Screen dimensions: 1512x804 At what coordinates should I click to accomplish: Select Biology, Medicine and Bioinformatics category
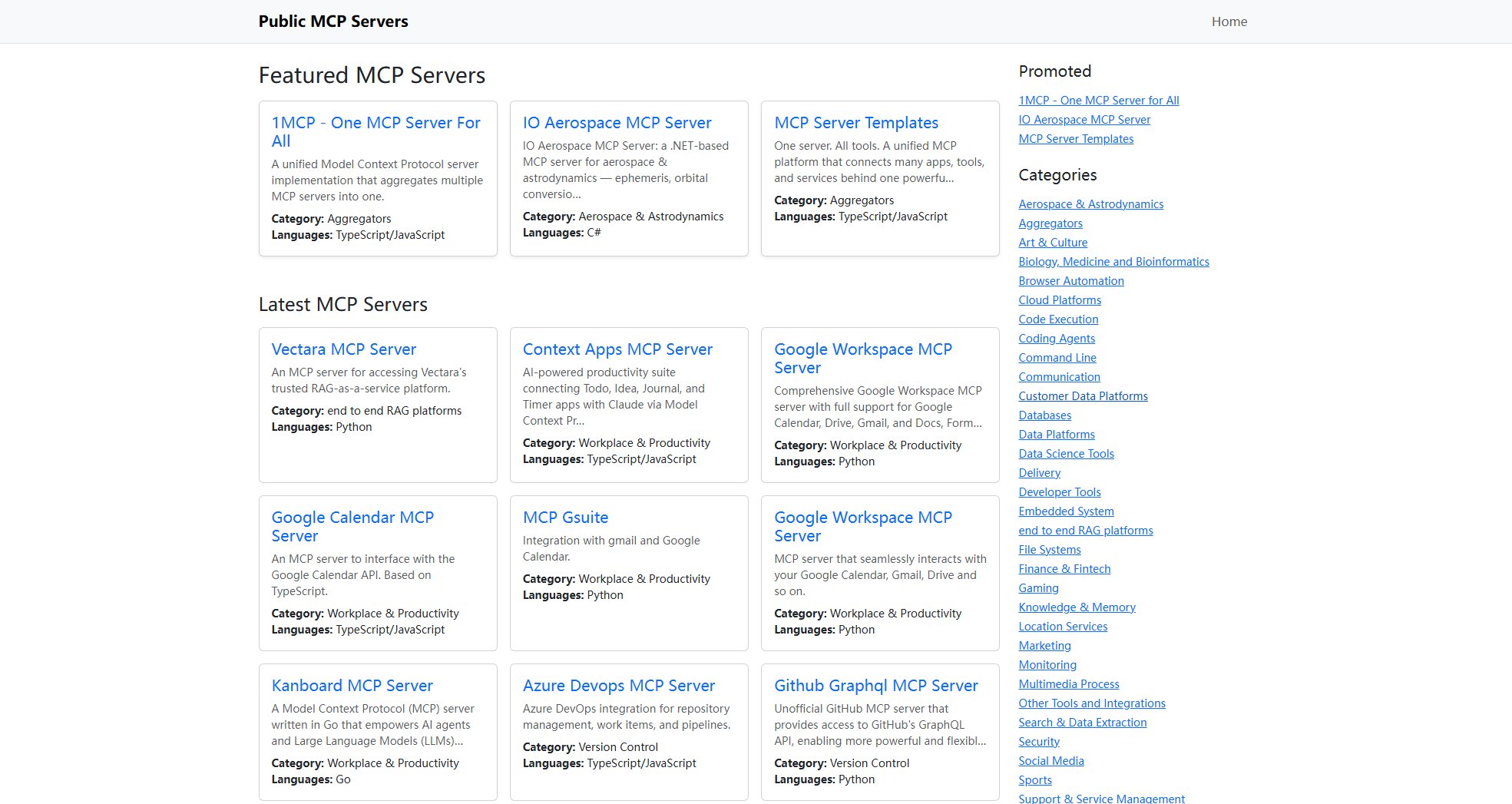(x=1113, y=262)
